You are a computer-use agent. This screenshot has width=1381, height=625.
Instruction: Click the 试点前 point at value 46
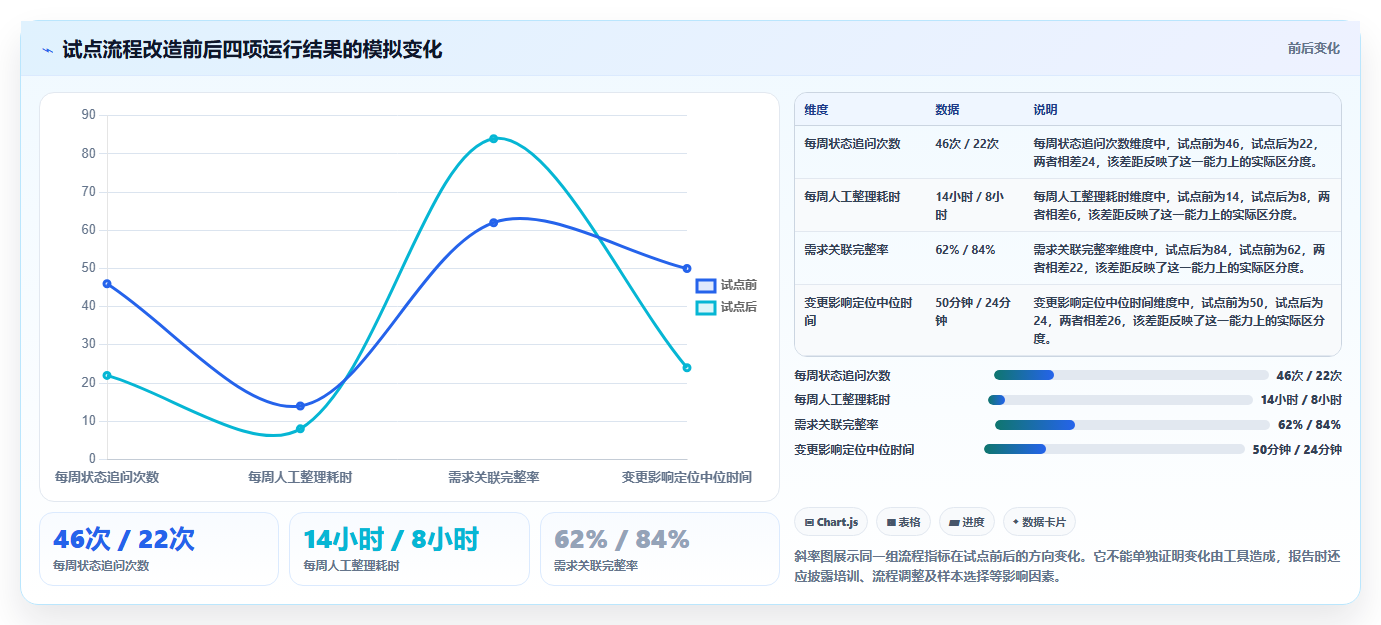click(107, 284)
